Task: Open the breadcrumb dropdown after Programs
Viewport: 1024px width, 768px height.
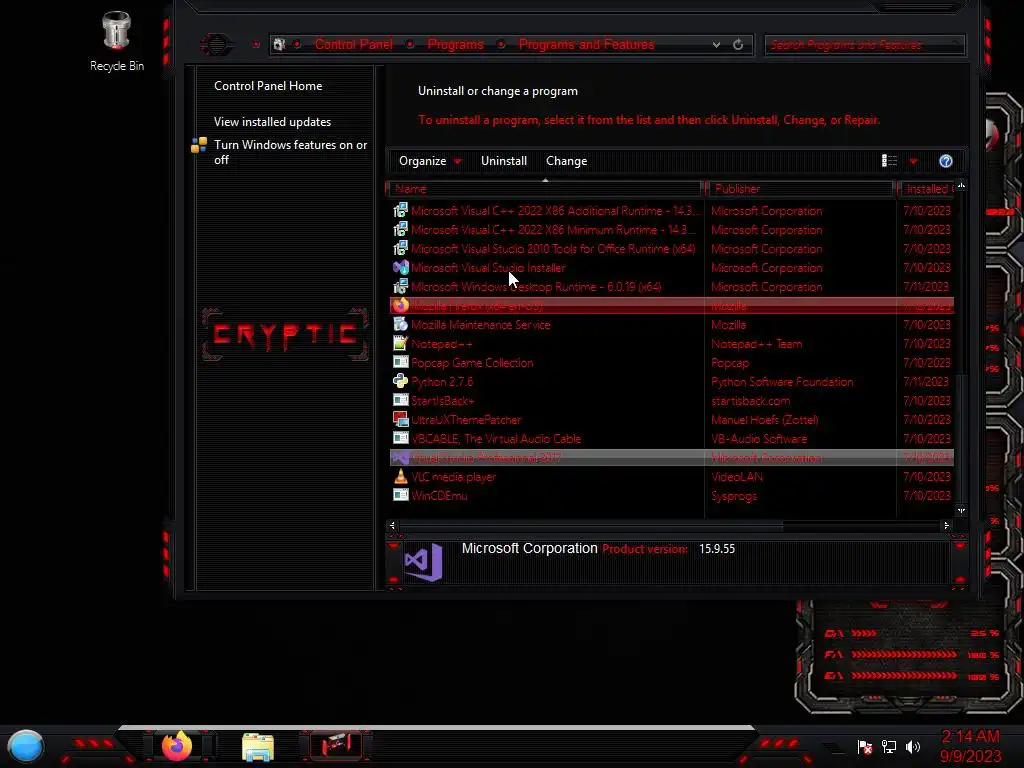Action: pyautogui.click(x=501, y=44)
